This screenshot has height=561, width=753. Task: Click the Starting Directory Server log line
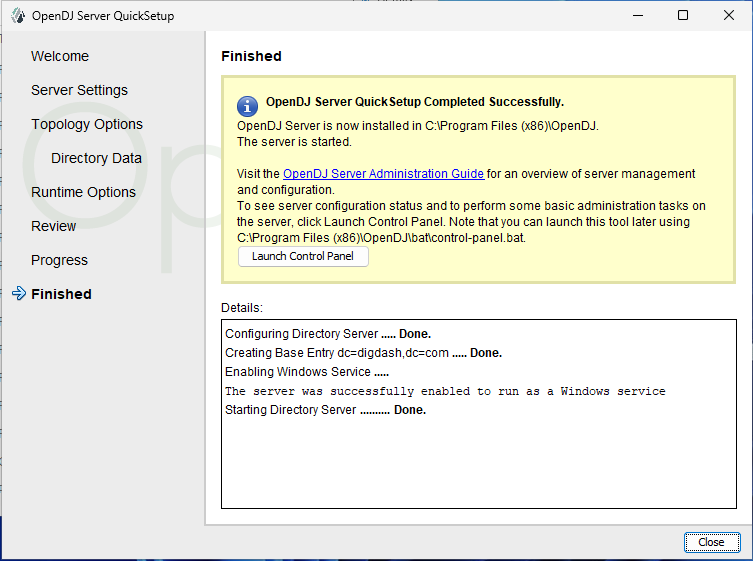325,410
